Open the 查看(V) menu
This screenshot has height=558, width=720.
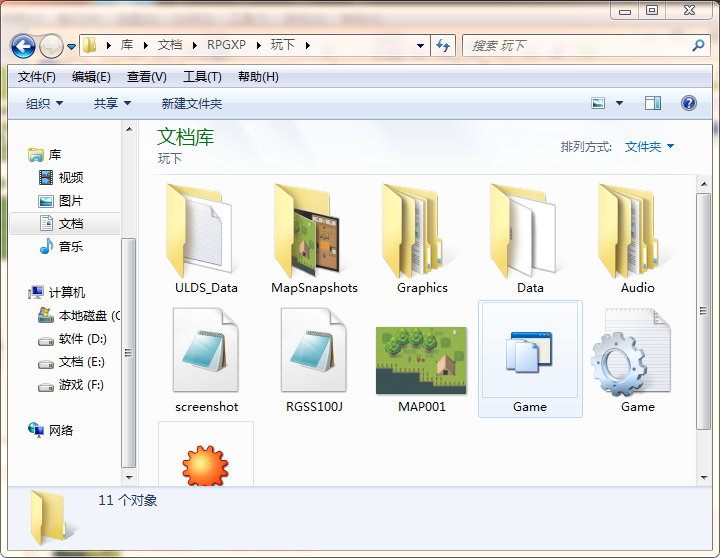[146, 77]
